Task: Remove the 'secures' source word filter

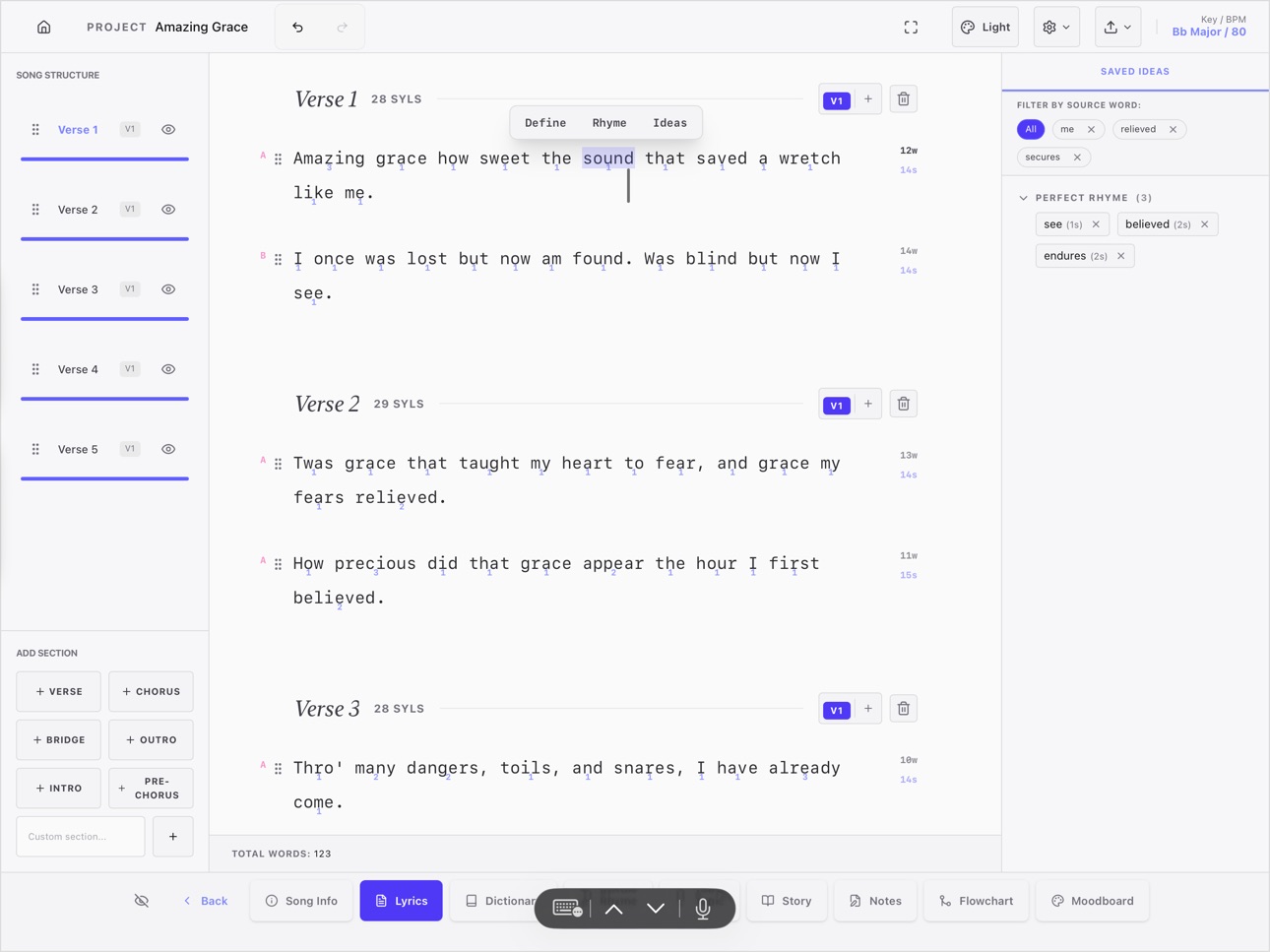Action: pyautogui.click(x=1077, y=158)
